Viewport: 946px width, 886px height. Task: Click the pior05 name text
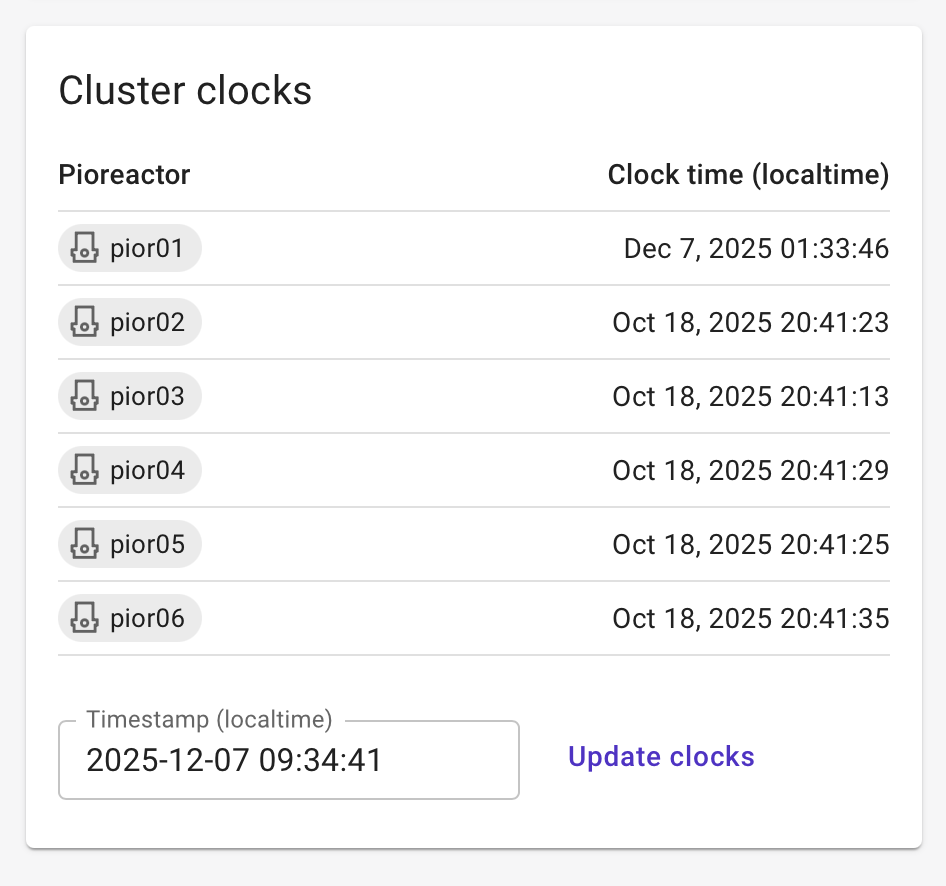[x=147, y=544]
